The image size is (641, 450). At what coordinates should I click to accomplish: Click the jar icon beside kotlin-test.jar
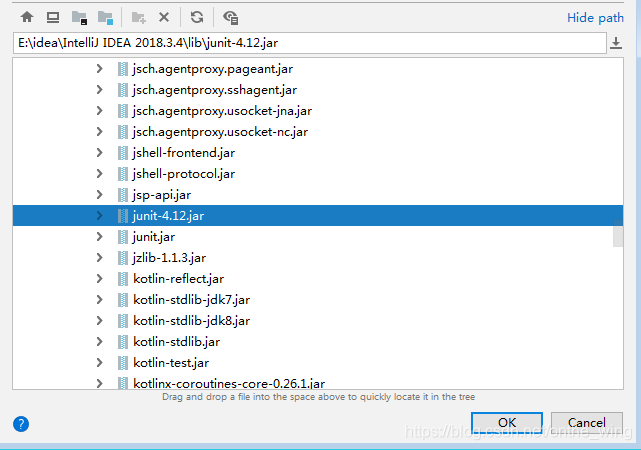[x=123, y=363]
